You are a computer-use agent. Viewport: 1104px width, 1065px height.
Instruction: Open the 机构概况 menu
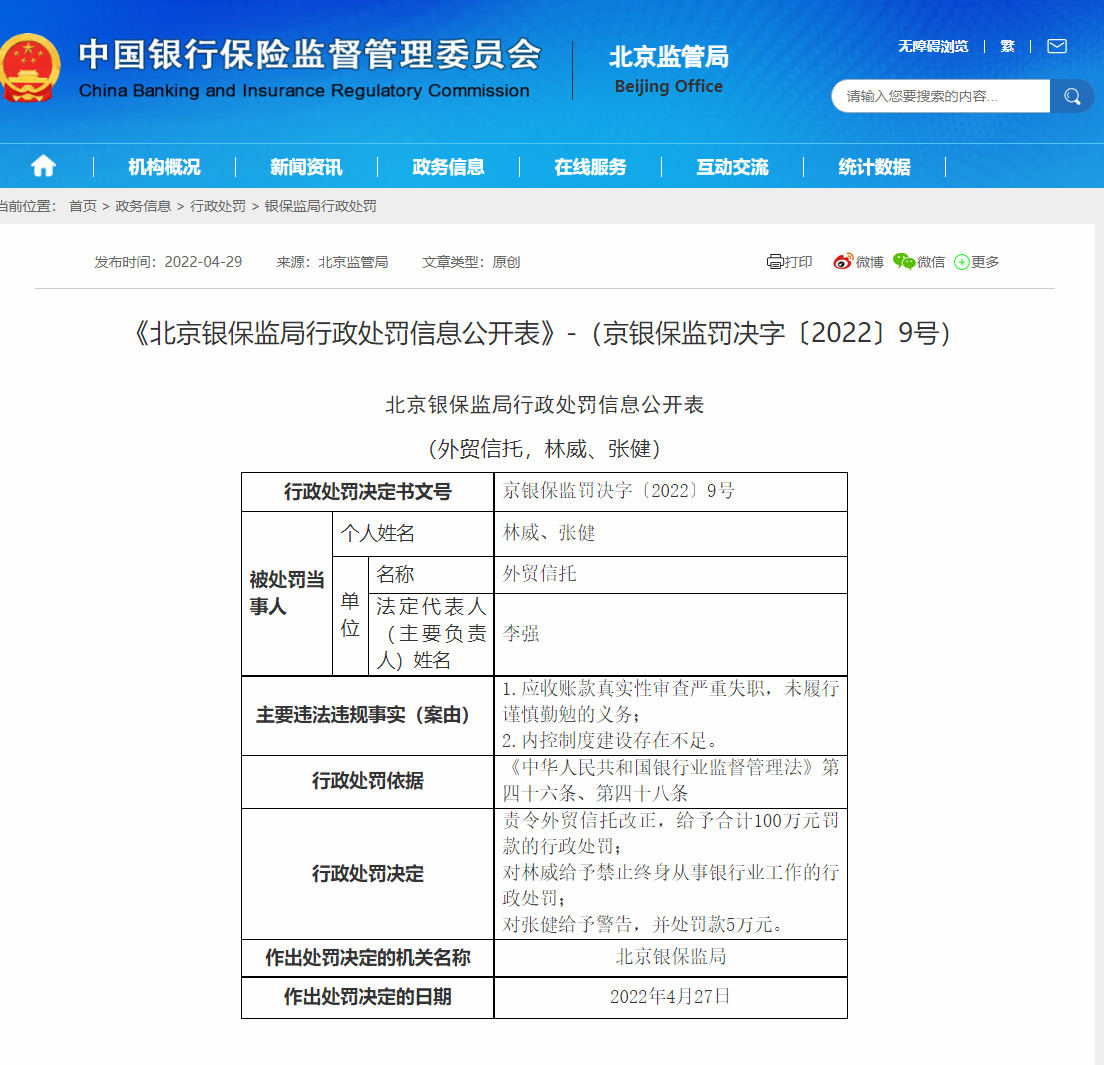tap(164, 167)
